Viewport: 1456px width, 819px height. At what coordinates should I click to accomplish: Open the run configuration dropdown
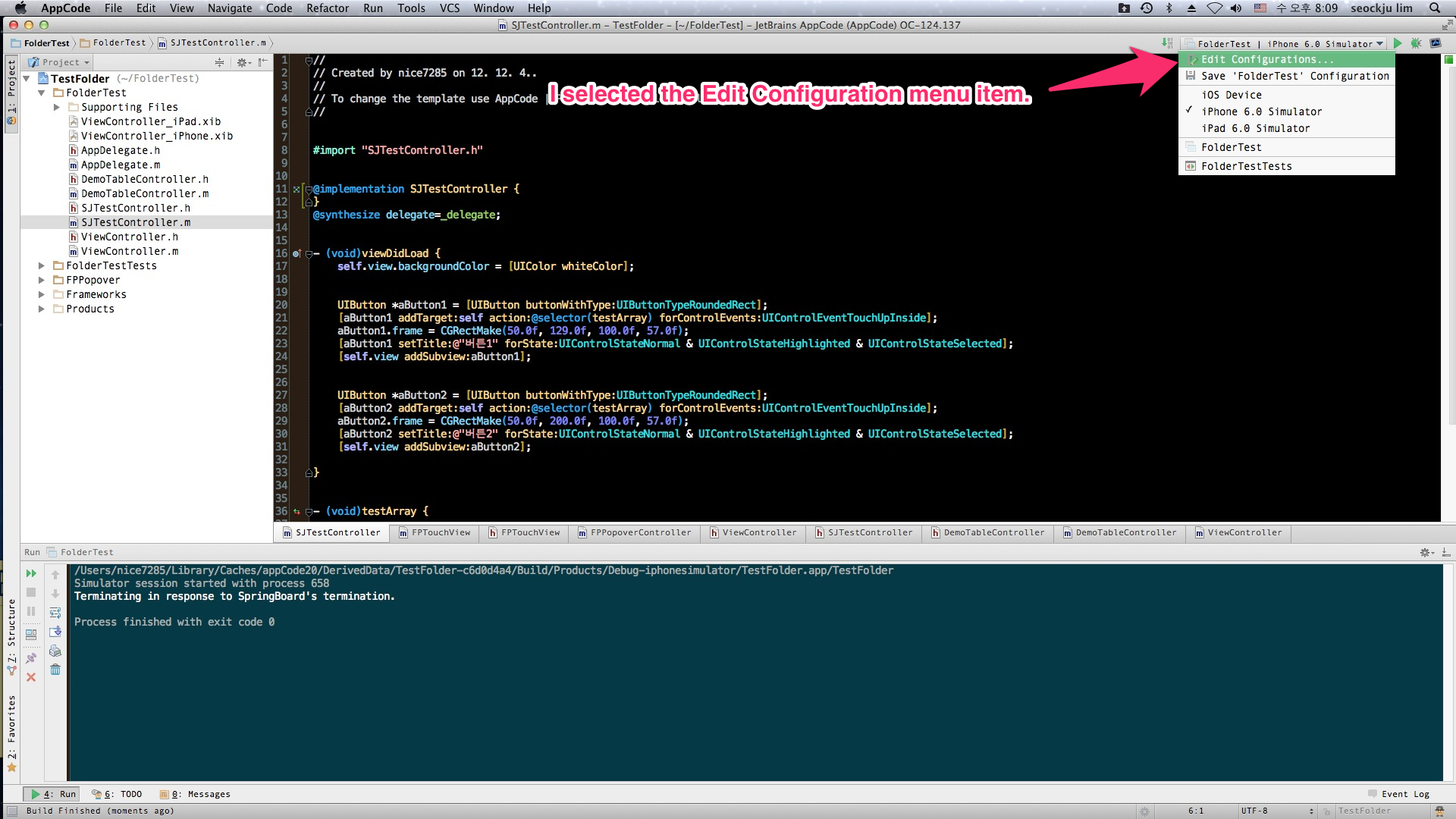[x=1285, y=44]
